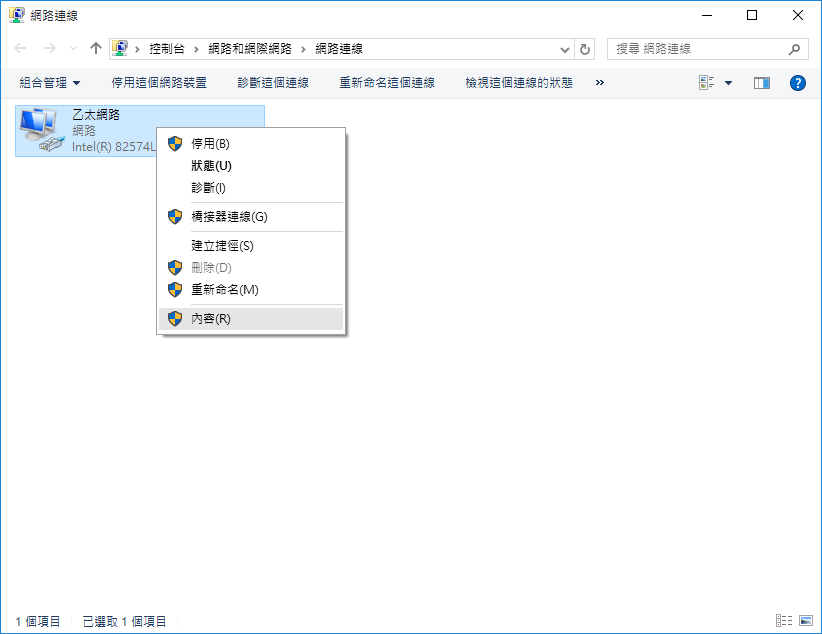Click the up arrow navigation button
The height and width of the screenshot is (634, 822).
(x=96, y=48)
